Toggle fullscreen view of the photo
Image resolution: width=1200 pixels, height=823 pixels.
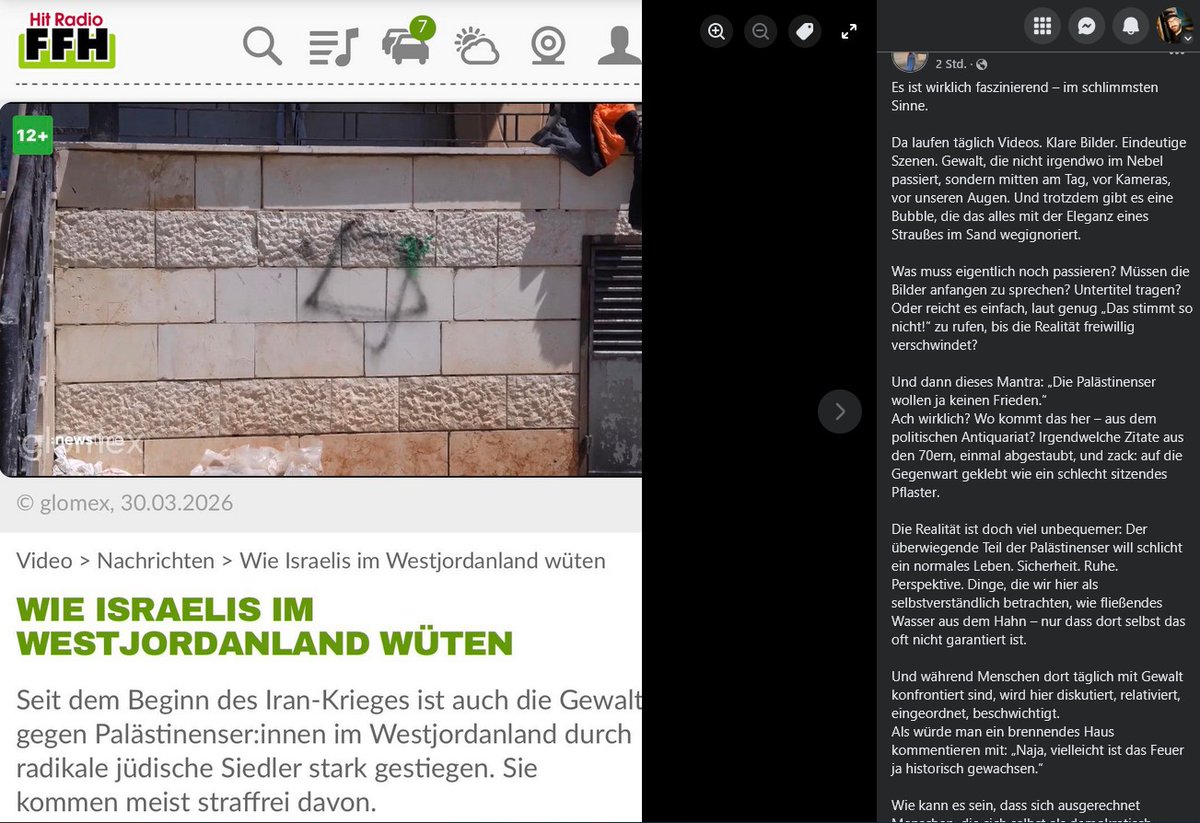849,31
